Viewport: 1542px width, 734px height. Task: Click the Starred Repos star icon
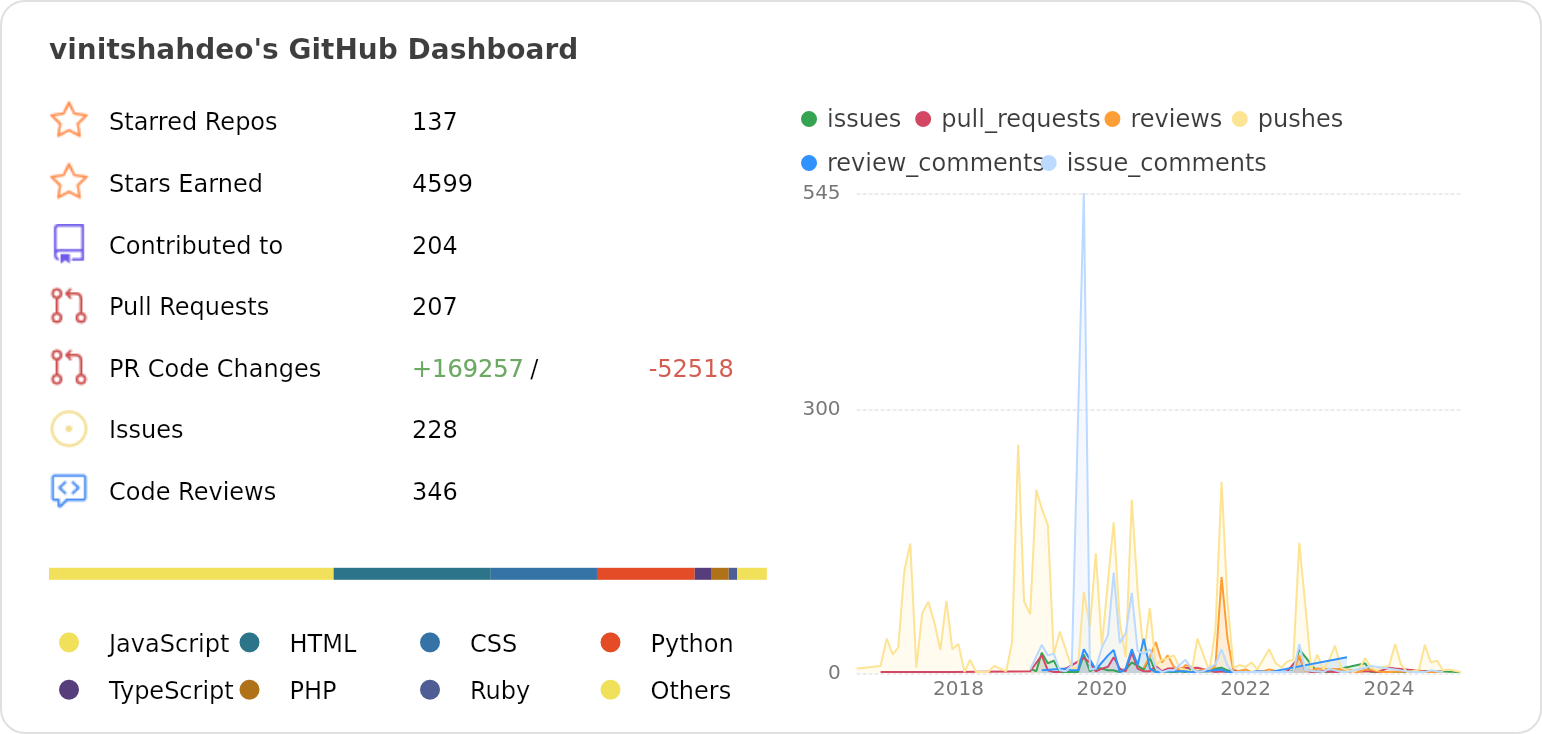tap(68, 120)
